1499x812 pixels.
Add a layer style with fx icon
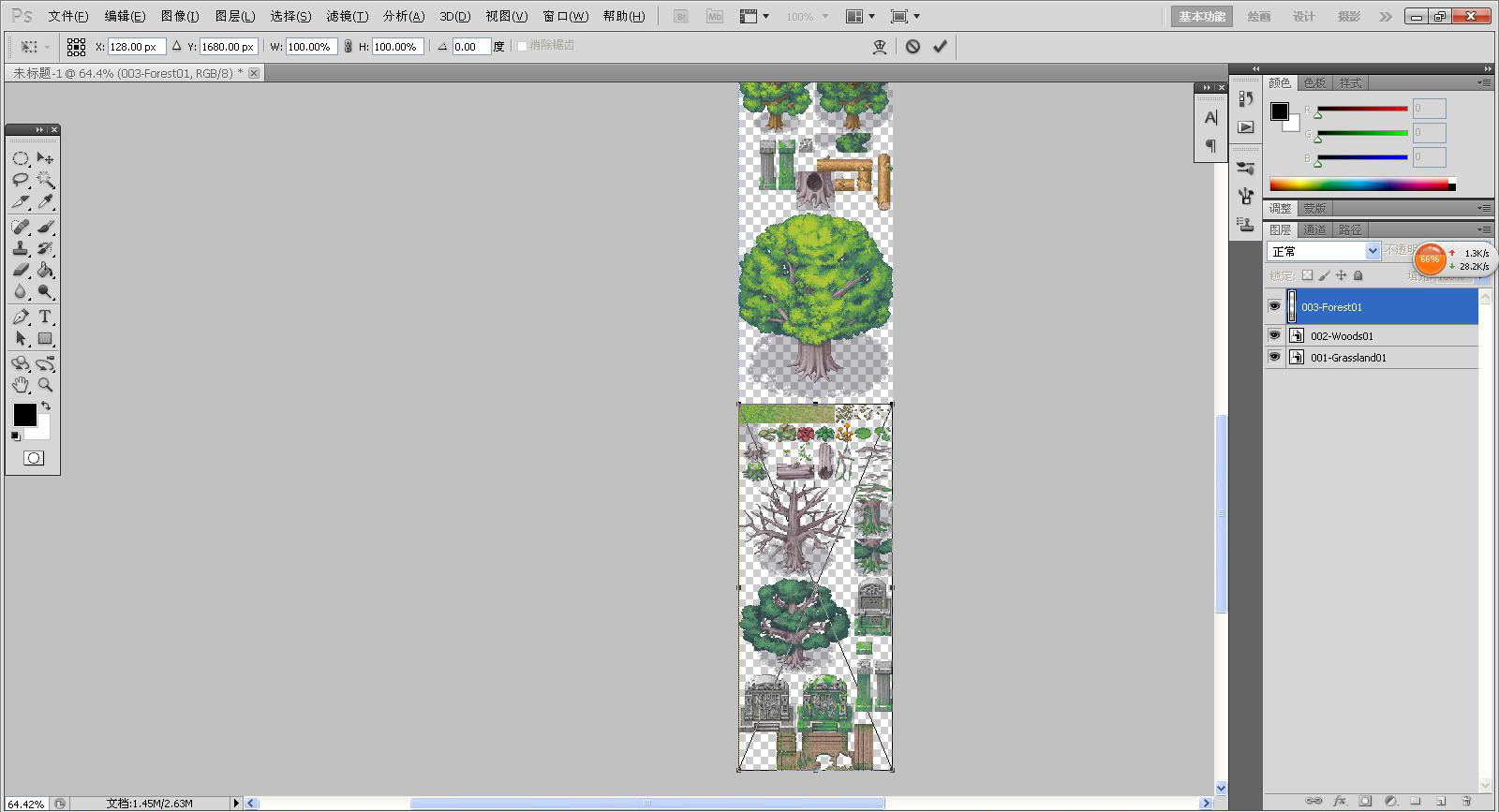[1340, 801]
